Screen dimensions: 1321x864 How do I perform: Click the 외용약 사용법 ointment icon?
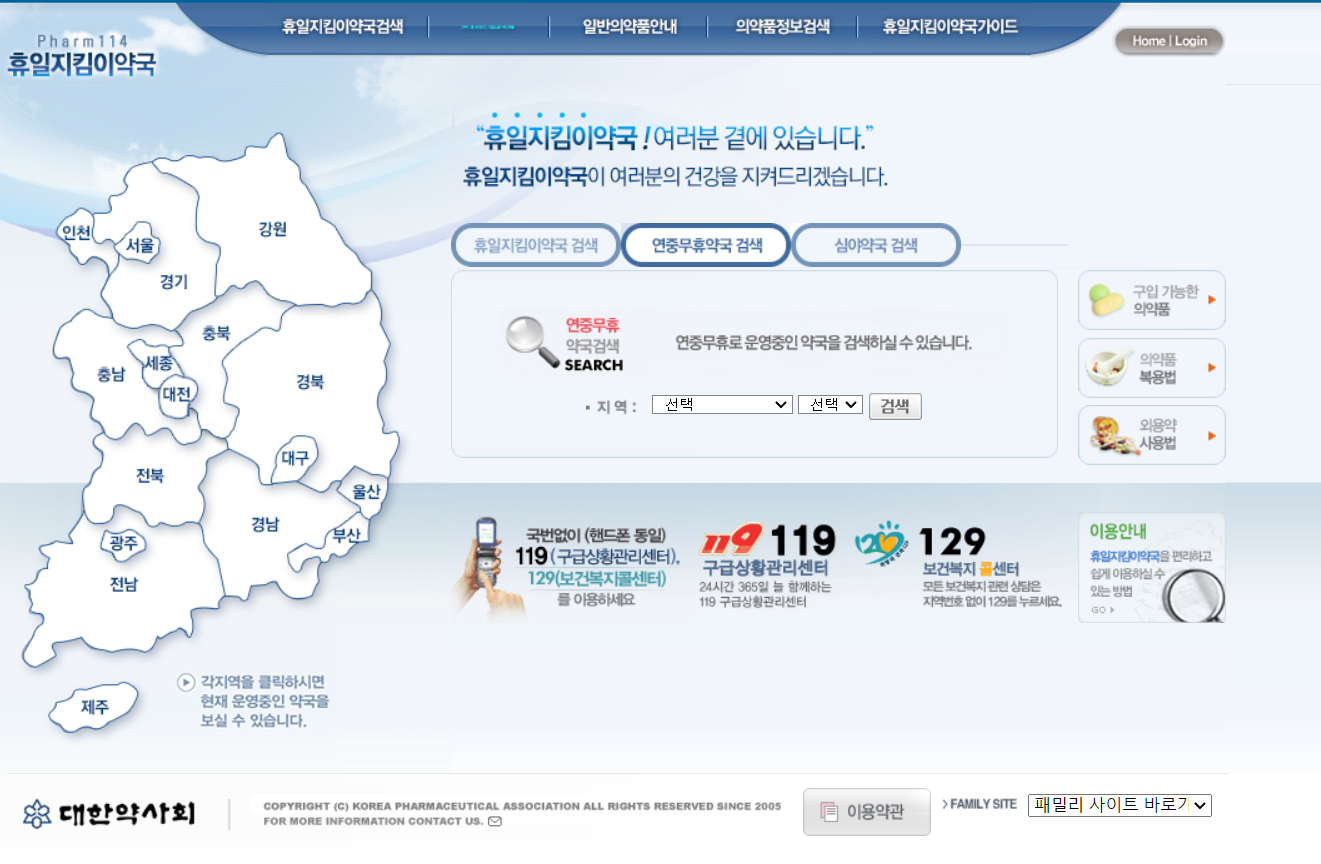pos(1112,436)
